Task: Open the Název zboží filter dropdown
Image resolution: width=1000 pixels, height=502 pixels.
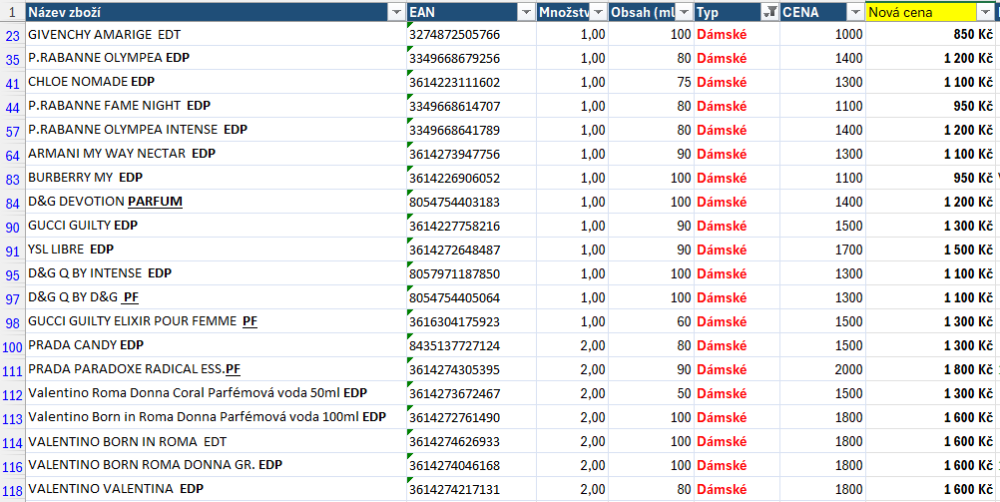Action: coord(397,12)
